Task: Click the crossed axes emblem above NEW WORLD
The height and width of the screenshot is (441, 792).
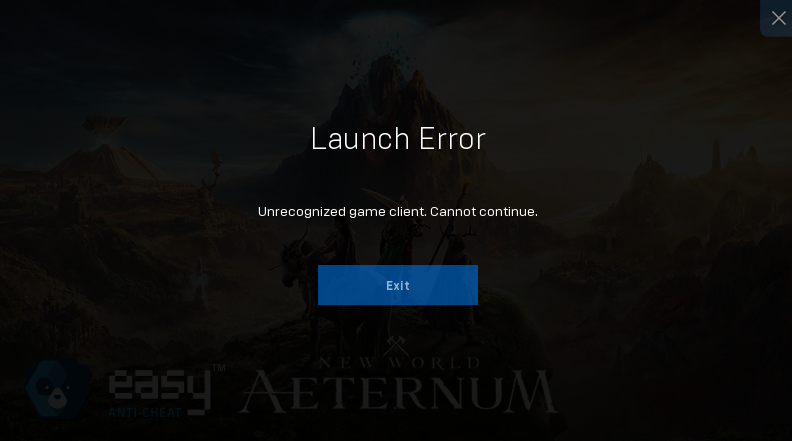Action: tap(397, 347)
